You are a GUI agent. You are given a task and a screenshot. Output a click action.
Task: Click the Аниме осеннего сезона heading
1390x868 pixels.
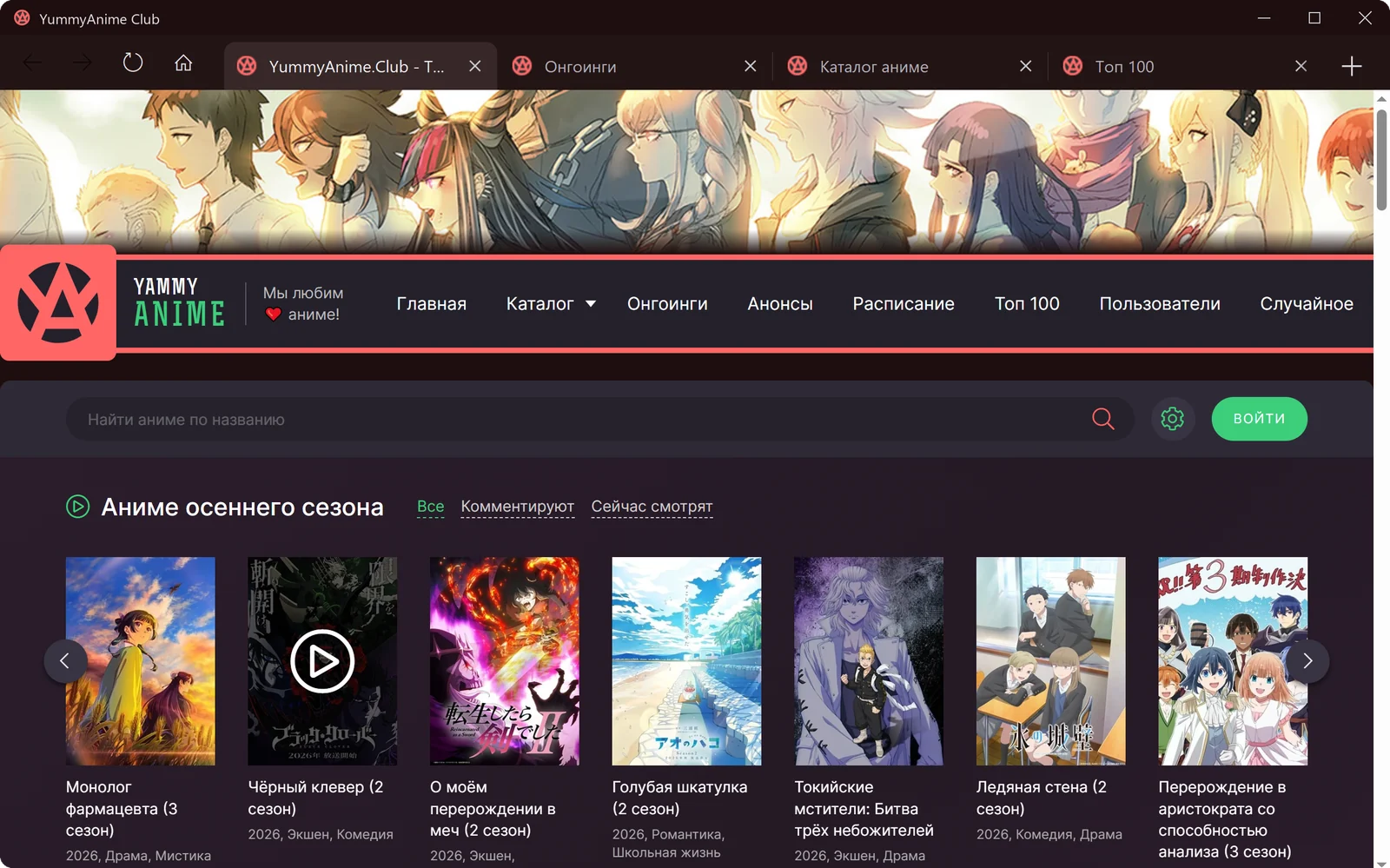tap(242, 507)
